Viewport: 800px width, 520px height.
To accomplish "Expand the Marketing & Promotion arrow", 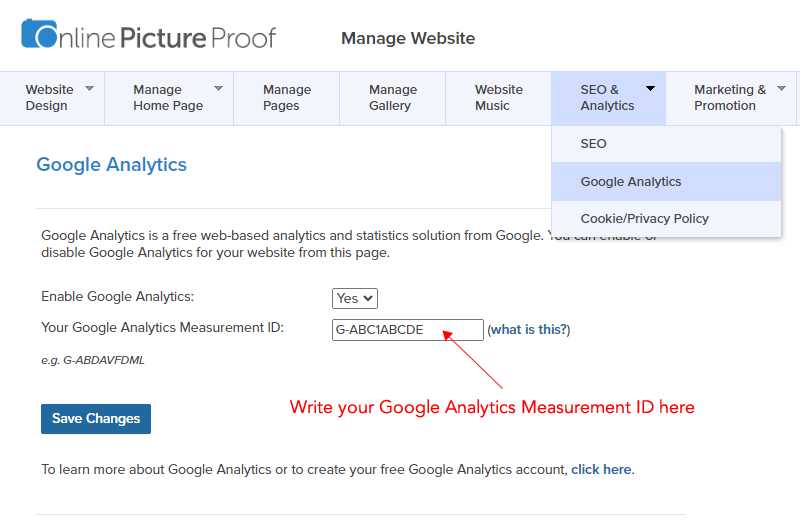I will (x=781, y=89).
